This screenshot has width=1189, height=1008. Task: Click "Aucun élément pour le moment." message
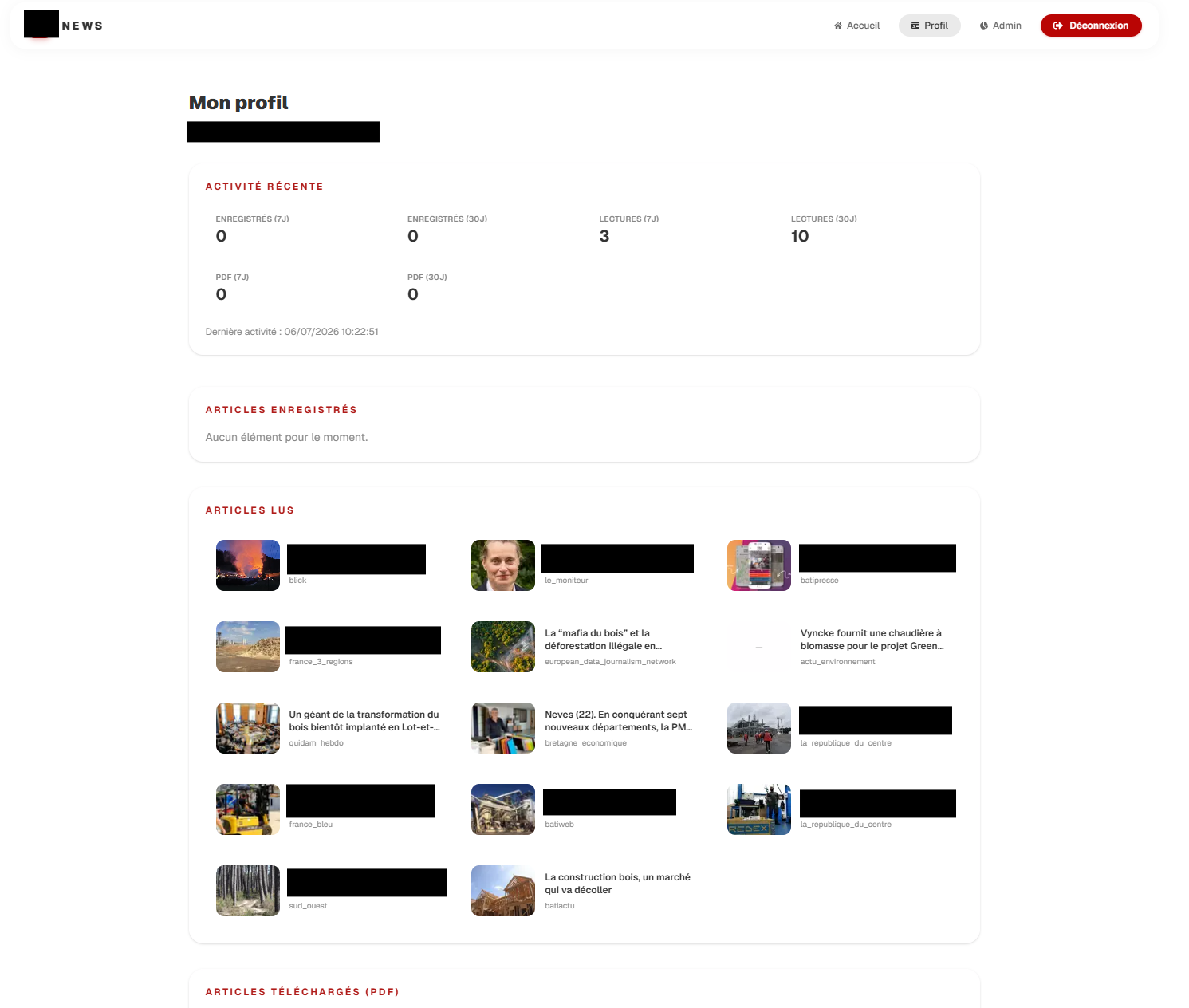(286, 437)
